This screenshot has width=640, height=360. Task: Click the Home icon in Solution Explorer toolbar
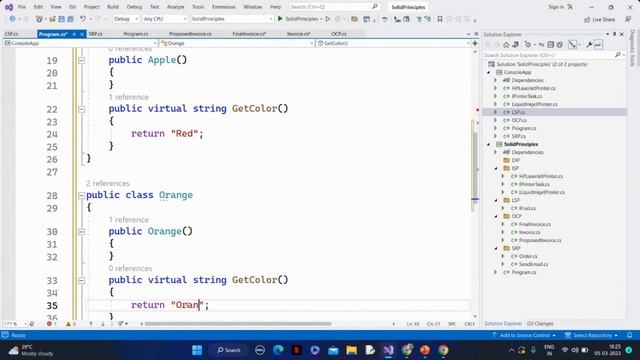coord(506,45)
